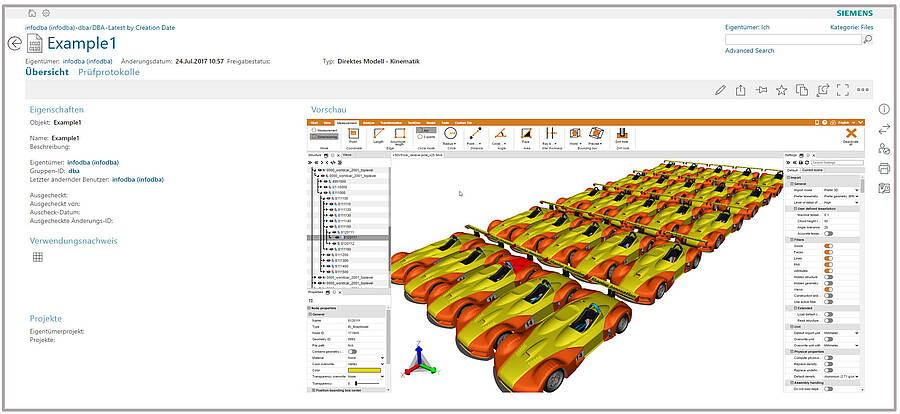Image resolution: width=900 pixels, height=414 pixels.
Task: Open the Color overwrite dropdown
Action: 366,364
